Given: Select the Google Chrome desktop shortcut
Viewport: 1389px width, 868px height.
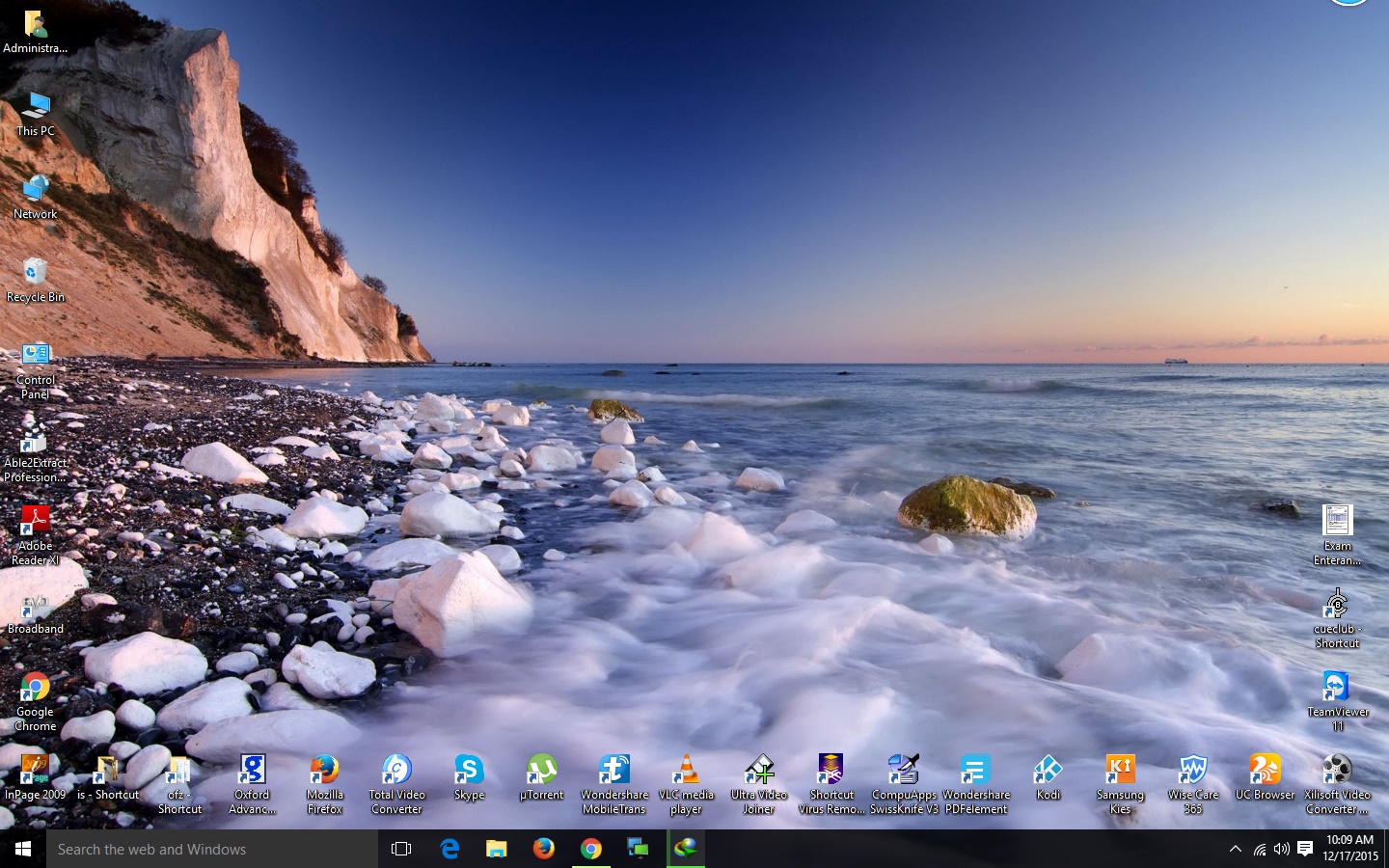Looking at the screenshot, I should coord(35,703).
